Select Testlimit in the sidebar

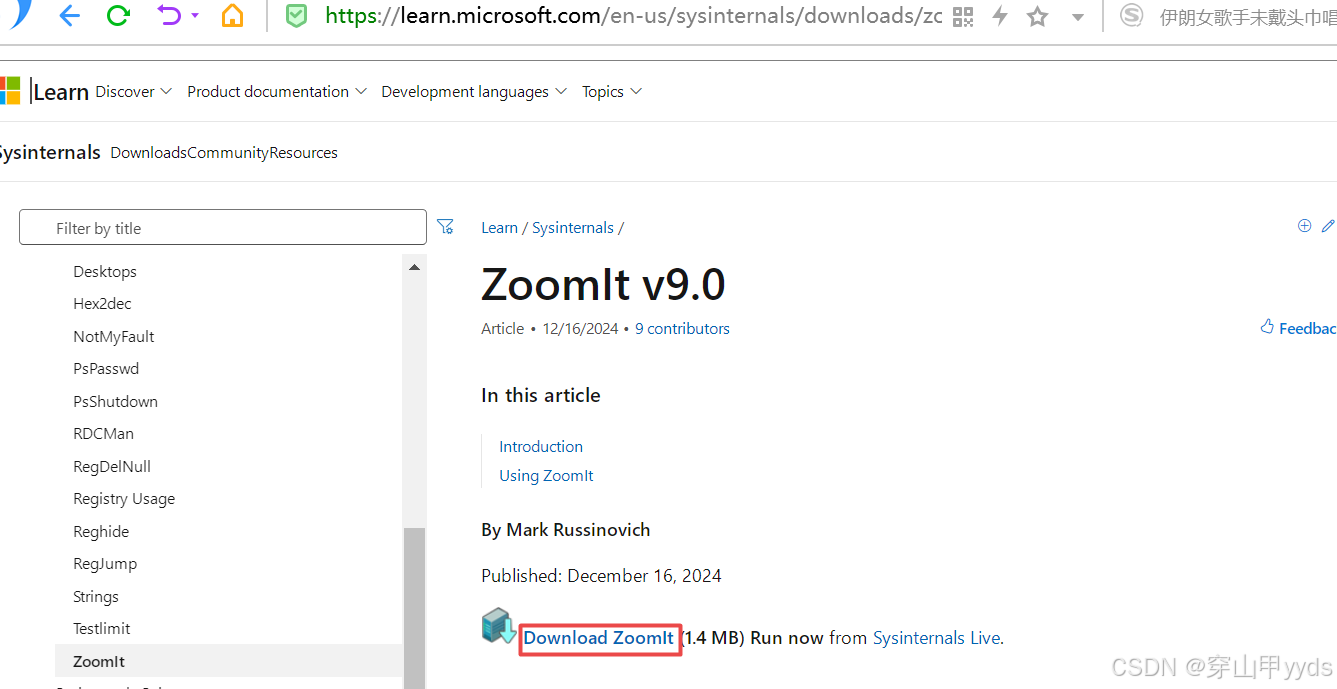coord(102,628)
